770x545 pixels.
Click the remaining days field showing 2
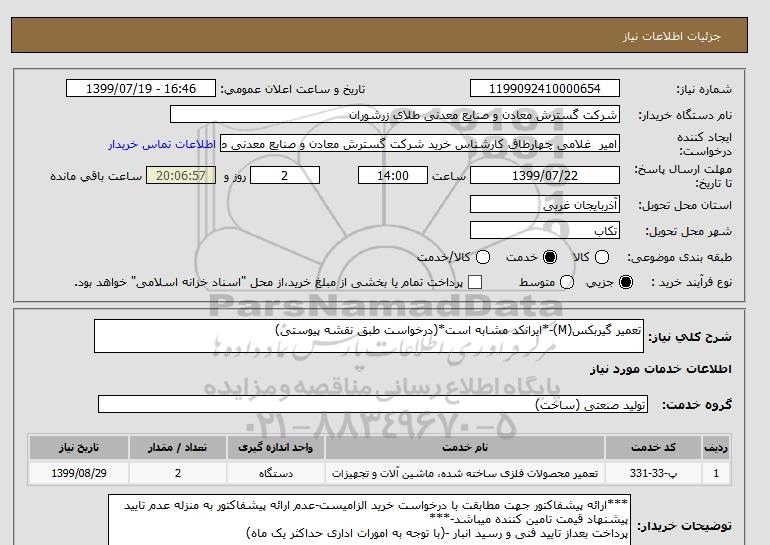click(285, 175)
